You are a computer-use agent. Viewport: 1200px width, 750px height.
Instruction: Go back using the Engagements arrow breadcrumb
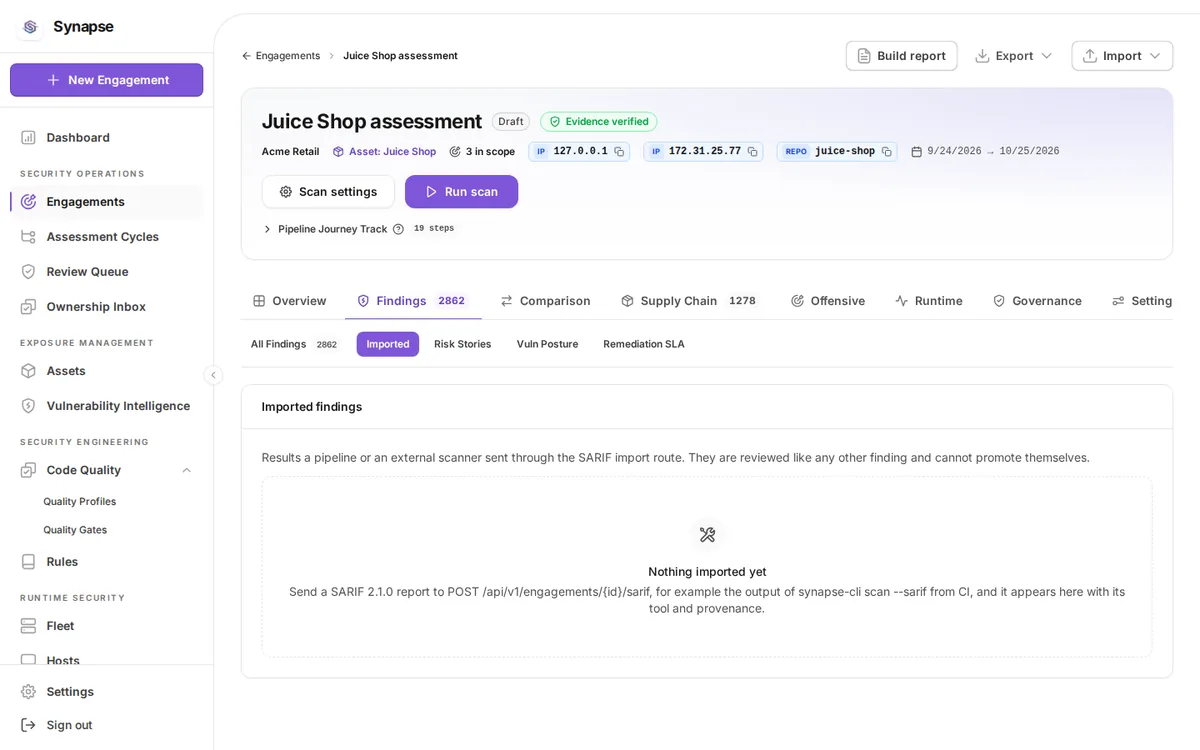[281, 56]
